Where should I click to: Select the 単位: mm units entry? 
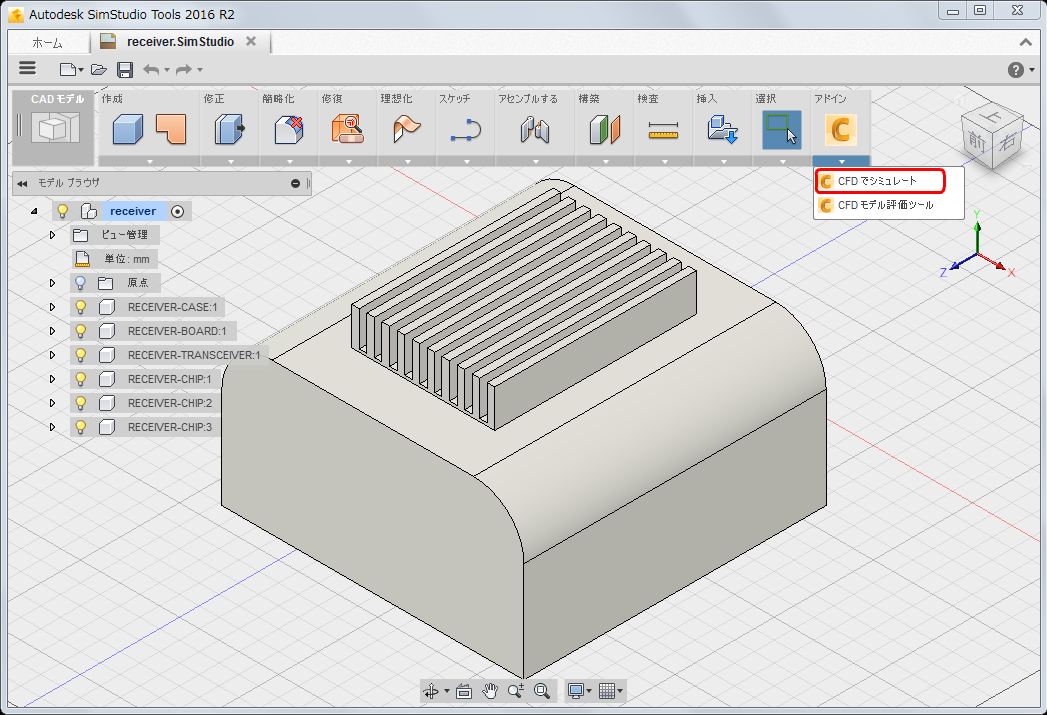click(115, 259)
